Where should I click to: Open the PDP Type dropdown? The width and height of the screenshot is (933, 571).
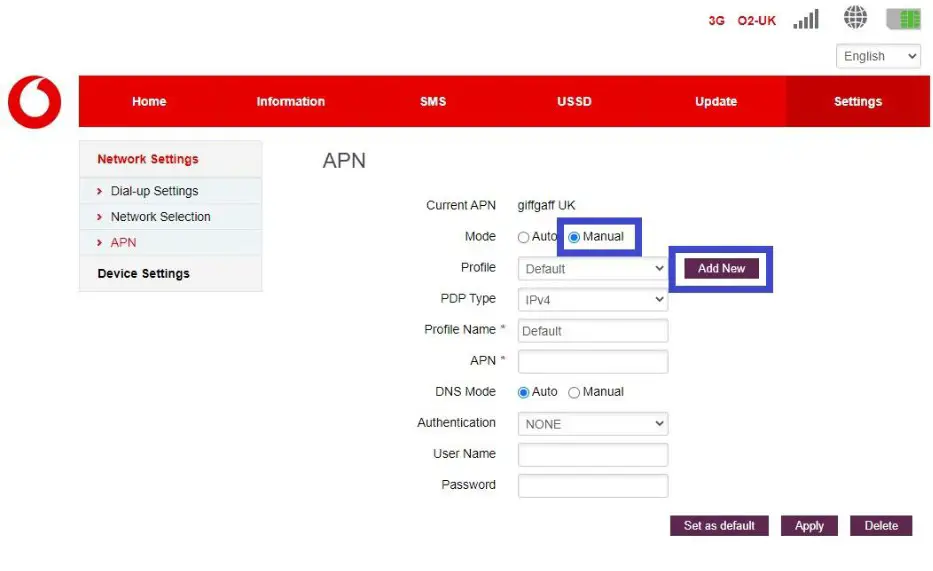click(x=592, y=300)
